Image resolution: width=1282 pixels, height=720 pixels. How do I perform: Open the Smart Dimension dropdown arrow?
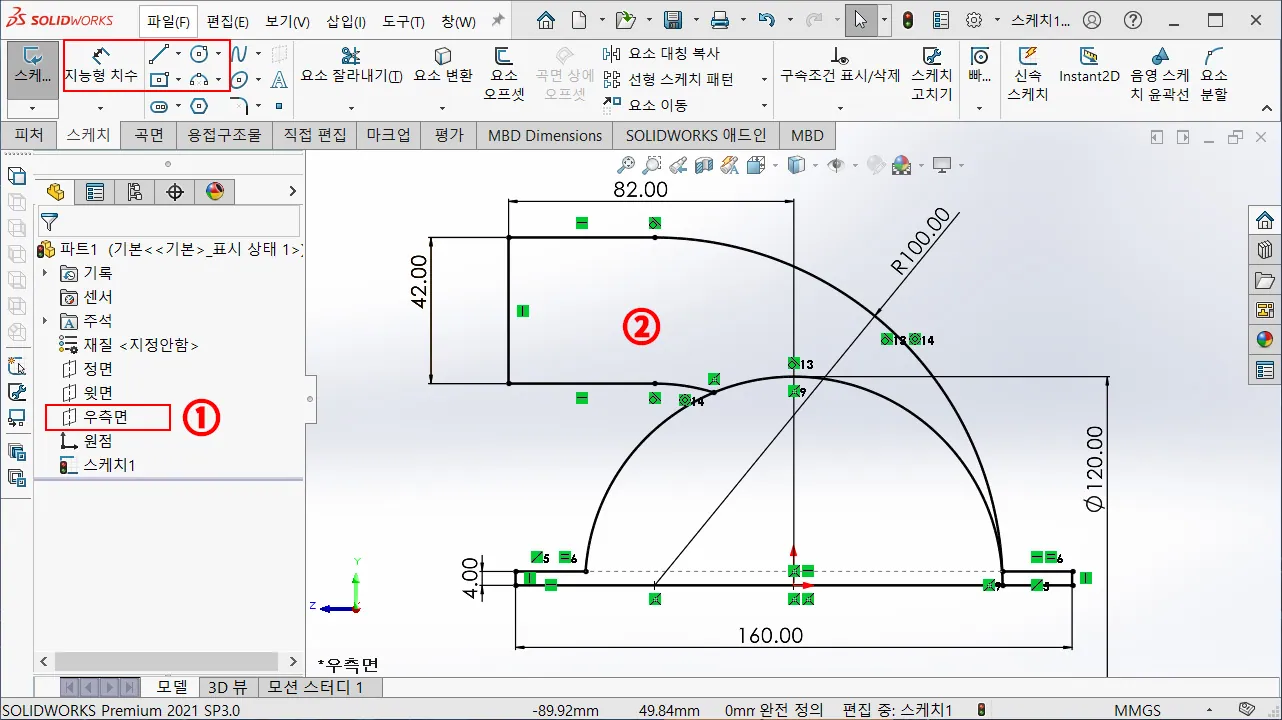(x=101, y=106)
